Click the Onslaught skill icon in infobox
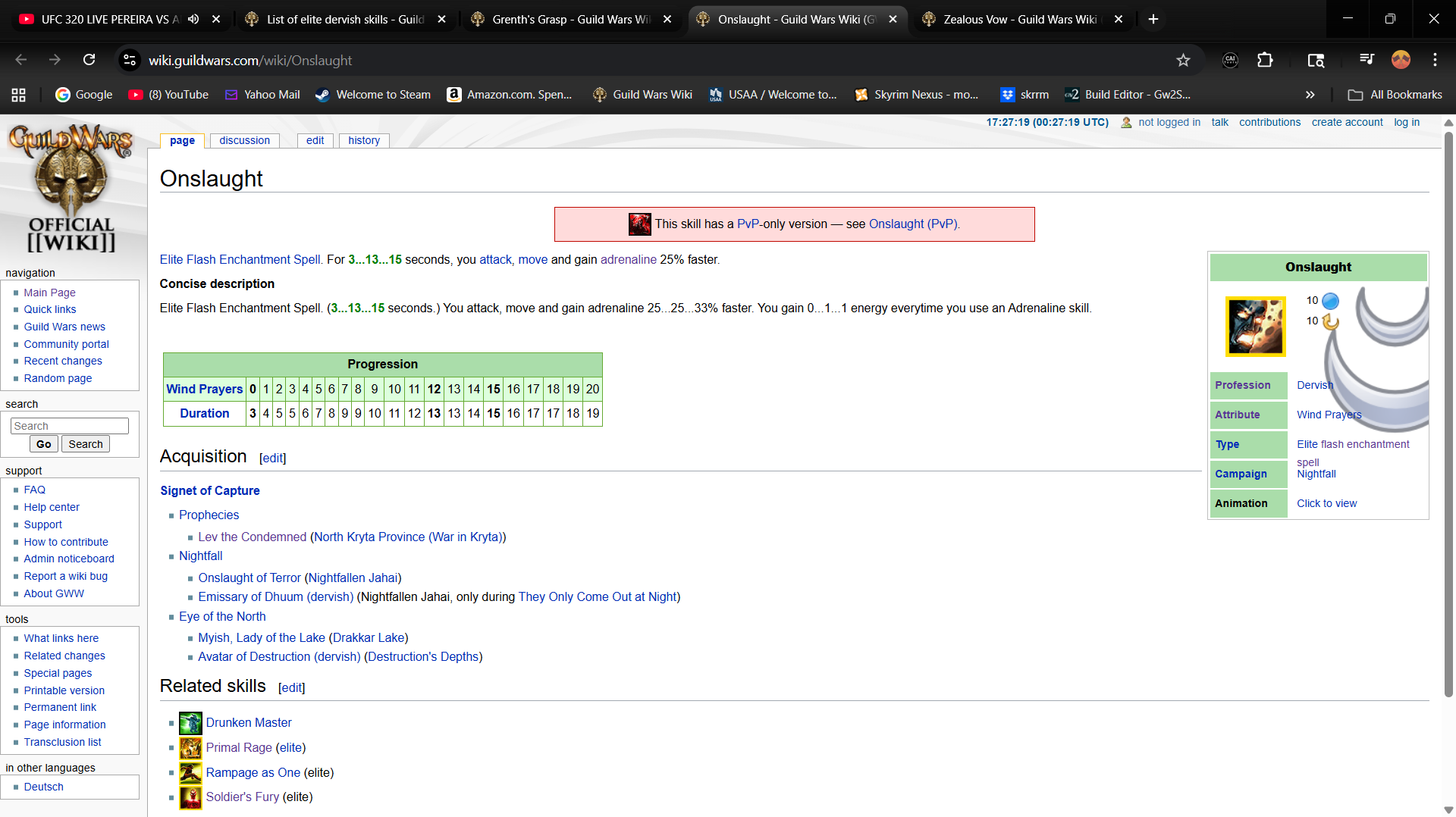1456x817 pixels. 1256,327
